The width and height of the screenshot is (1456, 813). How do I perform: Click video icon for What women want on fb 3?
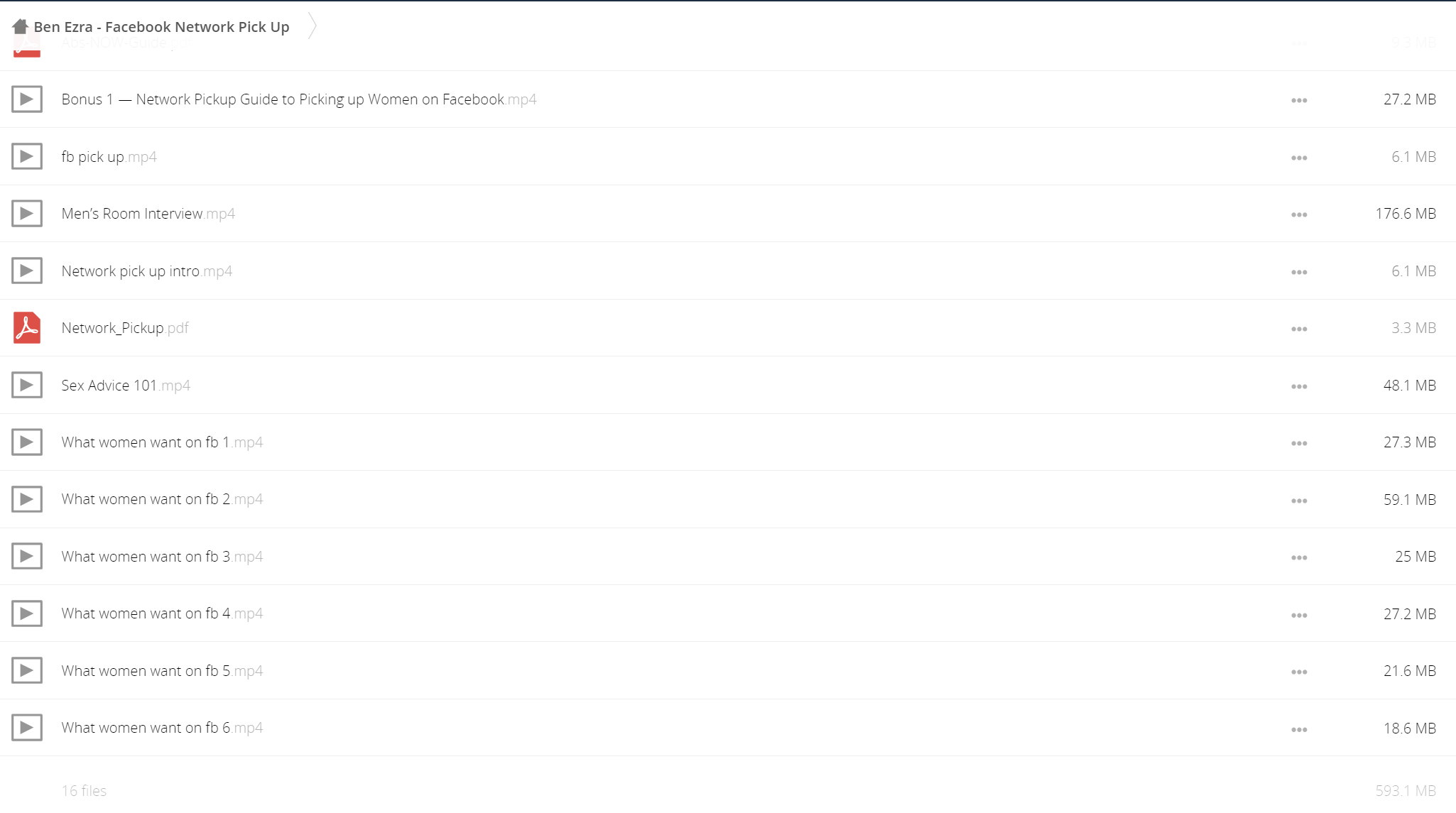pyautogui.click(x=27, y=556)
